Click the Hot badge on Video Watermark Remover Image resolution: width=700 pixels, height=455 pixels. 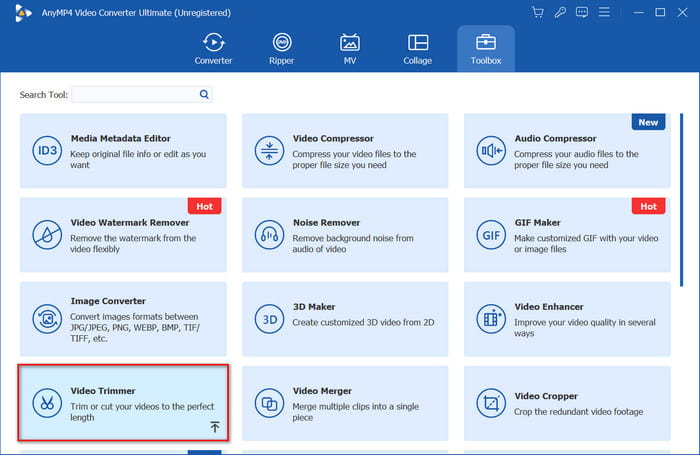click(204, 206)
